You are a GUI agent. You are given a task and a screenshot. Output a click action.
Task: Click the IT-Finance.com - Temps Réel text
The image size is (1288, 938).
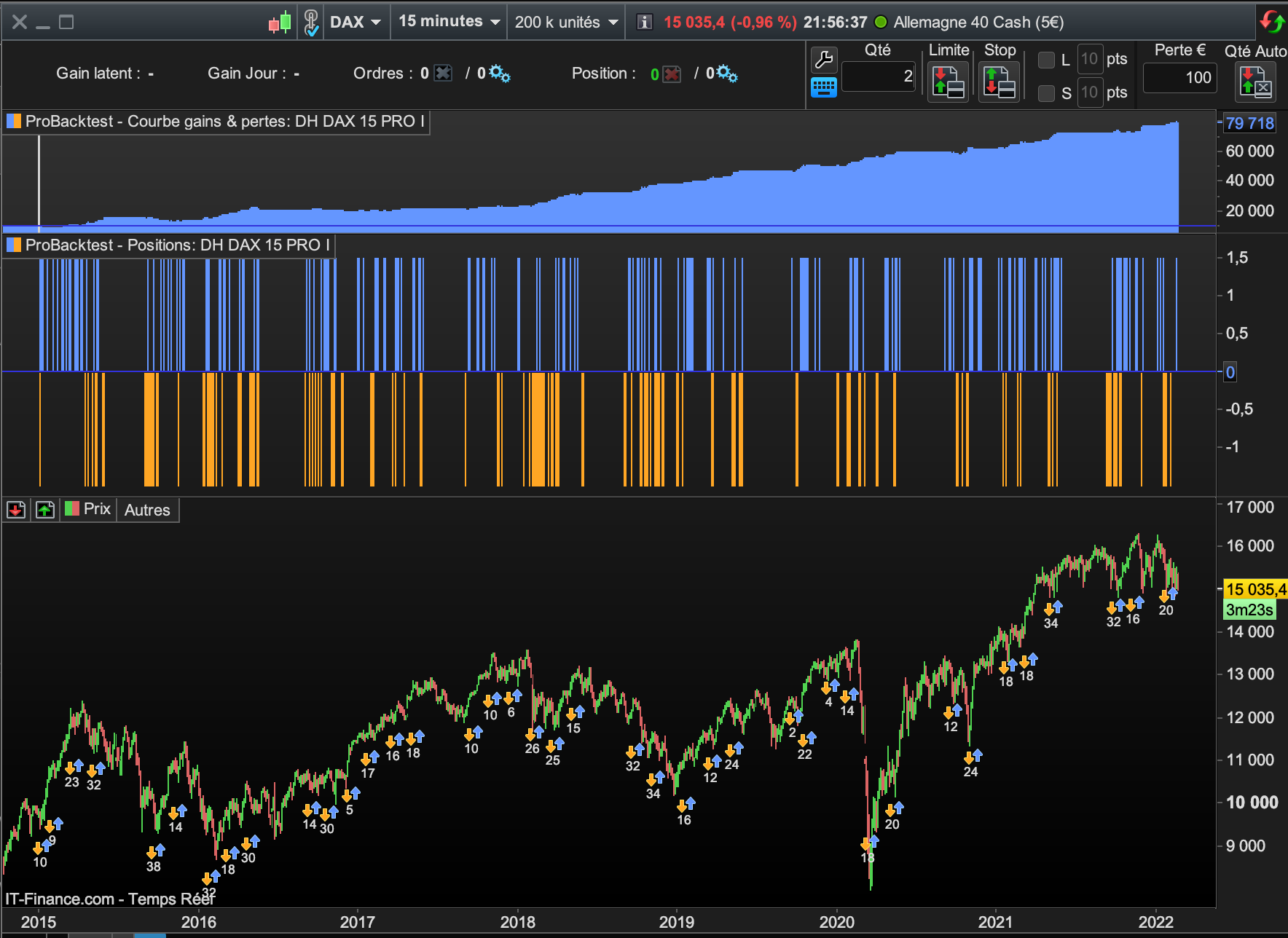(x=110, y=899)
